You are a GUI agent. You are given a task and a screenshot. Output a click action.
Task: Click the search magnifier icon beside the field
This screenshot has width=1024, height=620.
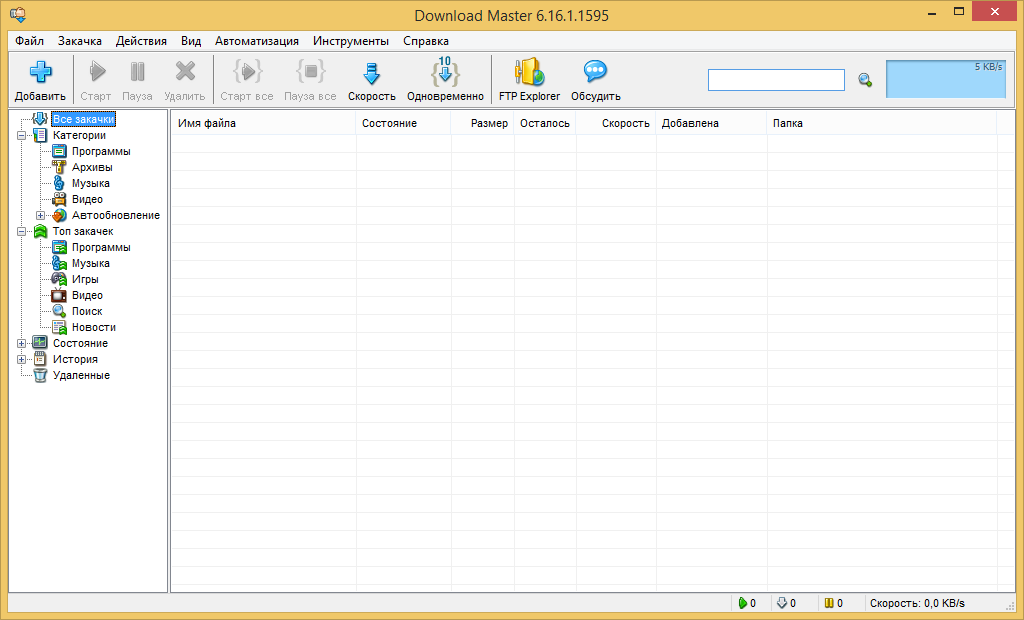coord(865,80)
